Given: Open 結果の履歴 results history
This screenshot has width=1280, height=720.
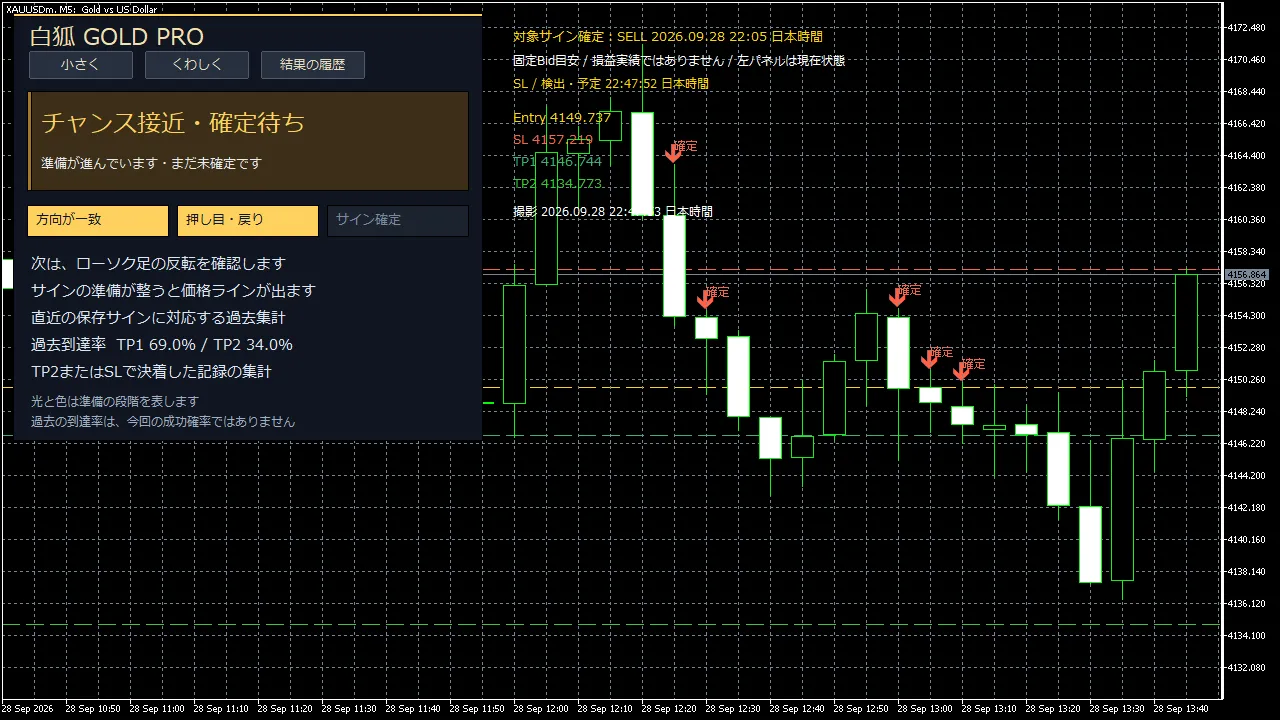Looking at the screenshot, I should [x=313, y=65].
